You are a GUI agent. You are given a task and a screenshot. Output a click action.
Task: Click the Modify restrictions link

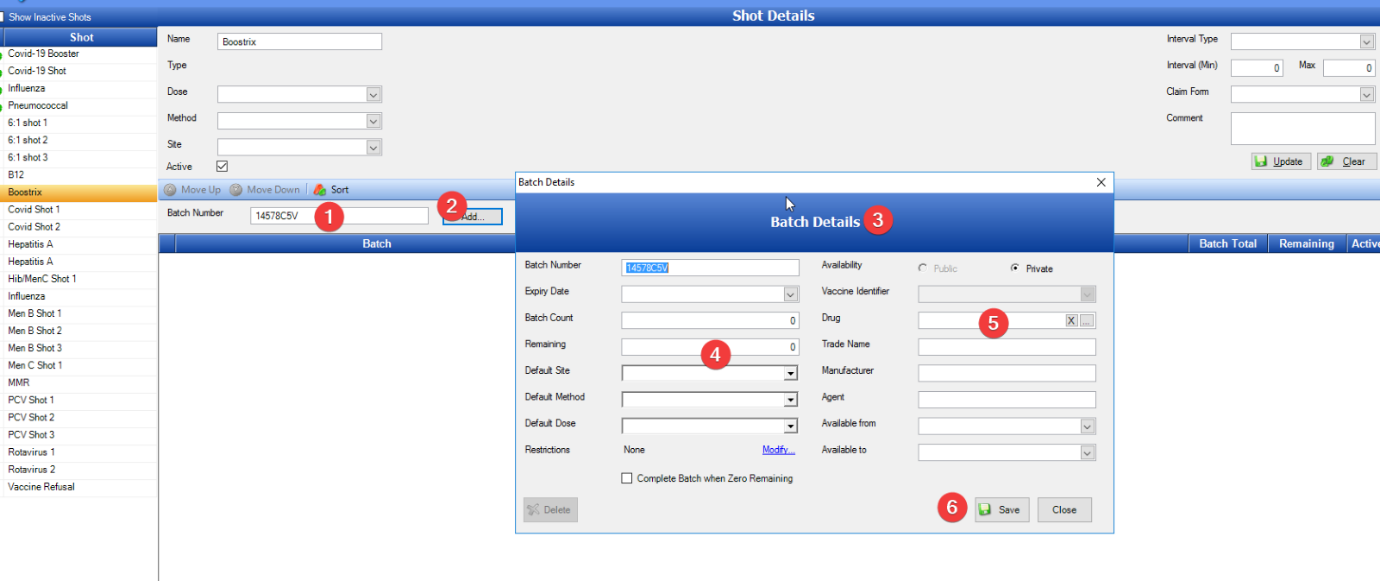click(x=778, y=450)
